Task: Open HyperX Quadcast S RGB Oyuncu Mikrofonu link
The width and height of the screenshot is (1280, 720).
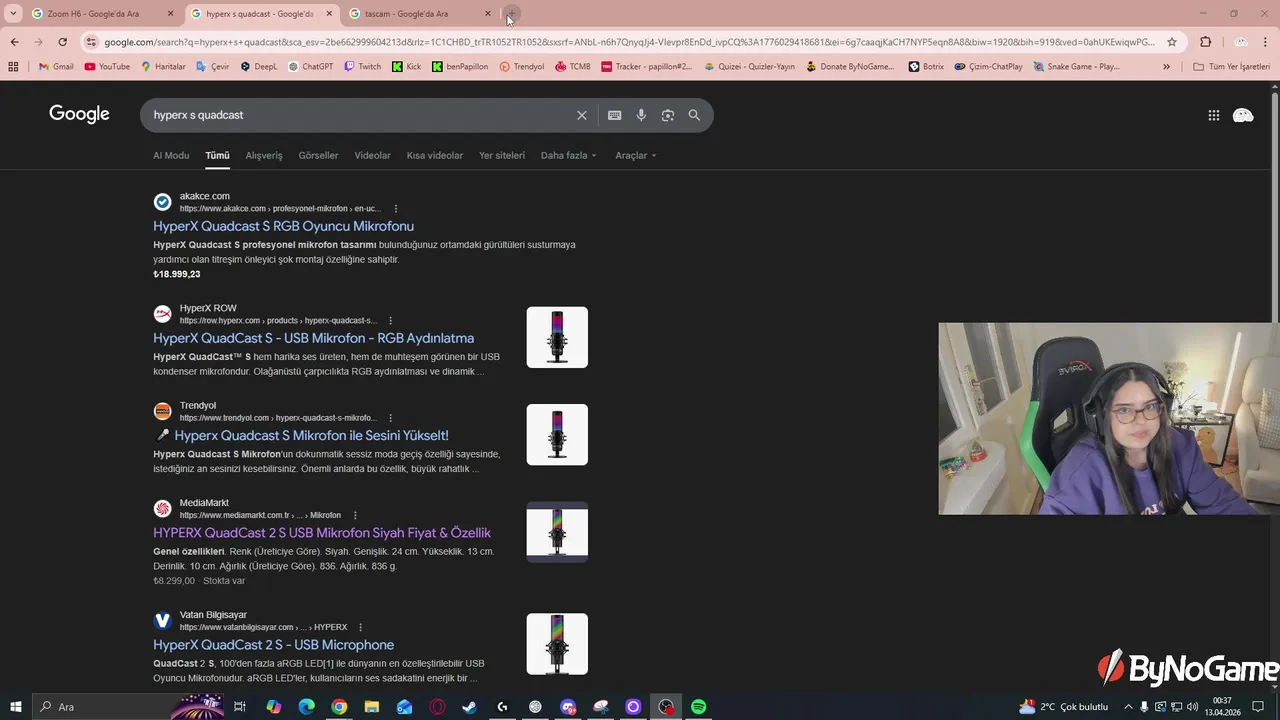Action: point(283,227)
